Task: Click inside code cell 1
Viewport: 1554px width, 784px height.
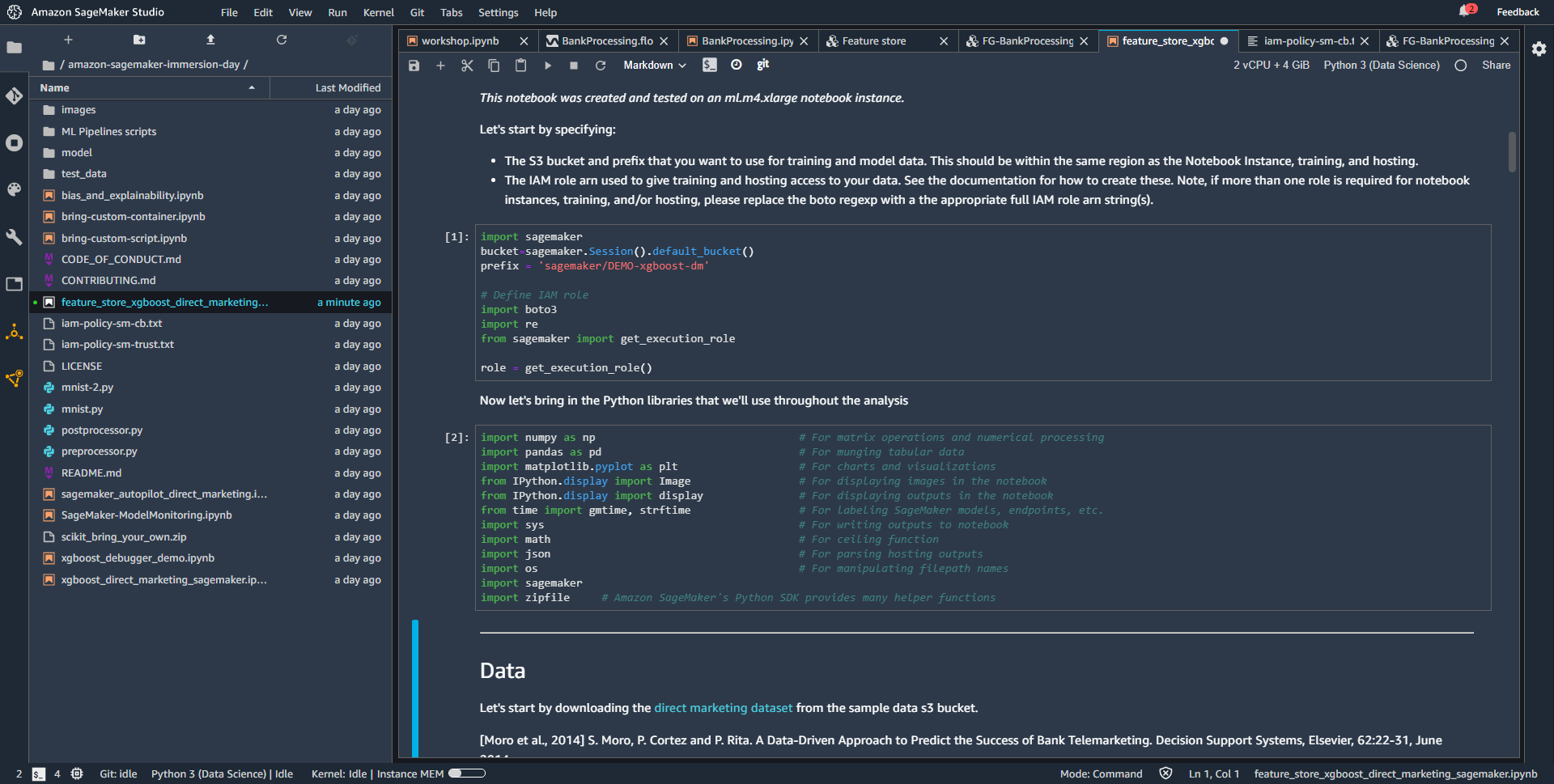Action: pos(983,303)
